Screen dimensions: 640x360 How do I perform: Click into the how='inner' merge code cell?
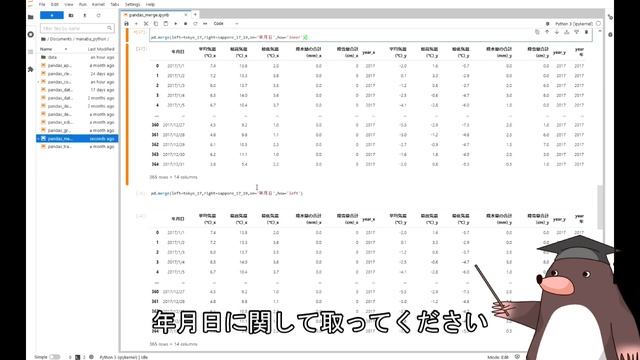[x=371, y=37]
